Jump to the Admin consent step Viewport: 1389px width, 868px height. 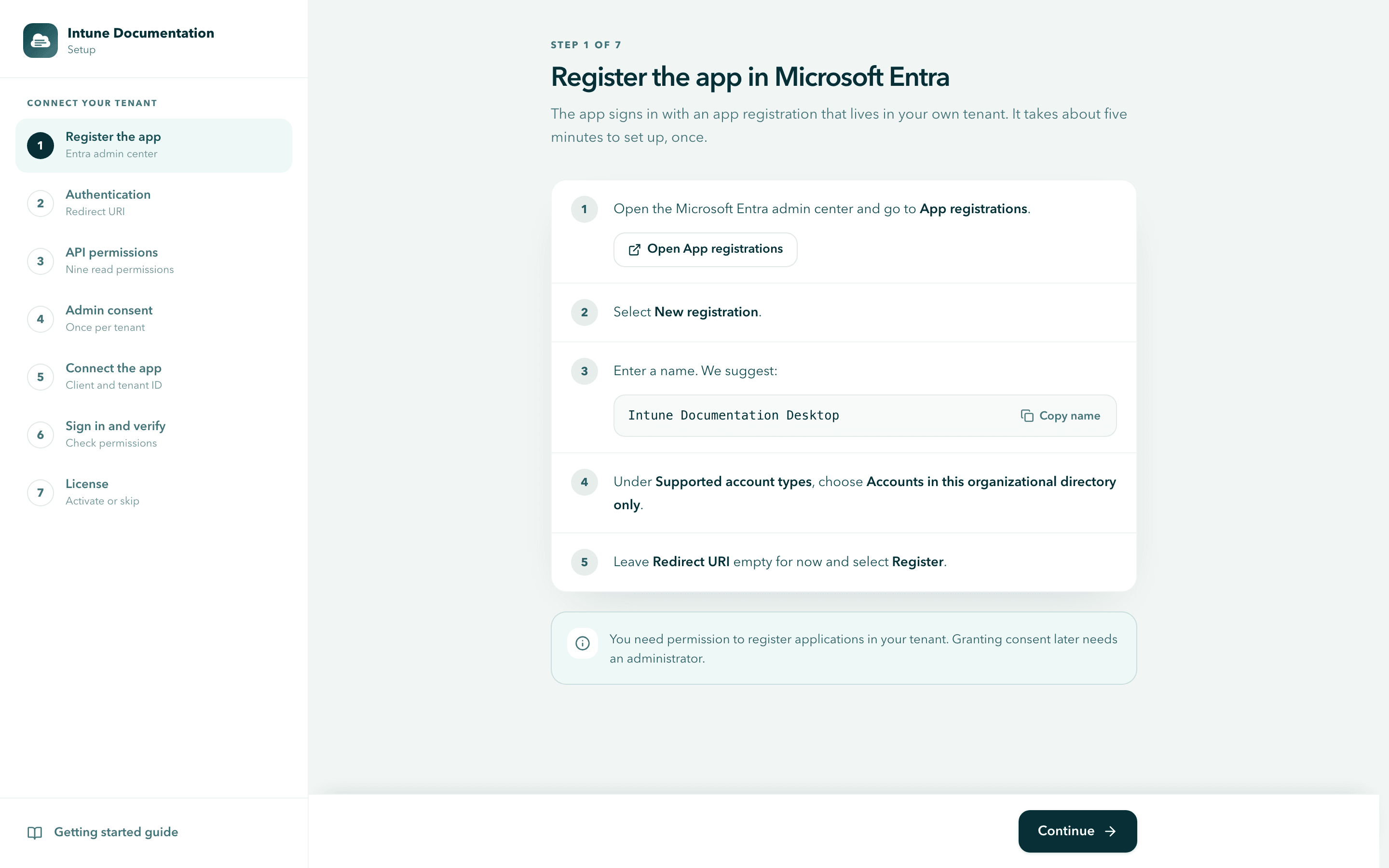(x=154, y=319)
